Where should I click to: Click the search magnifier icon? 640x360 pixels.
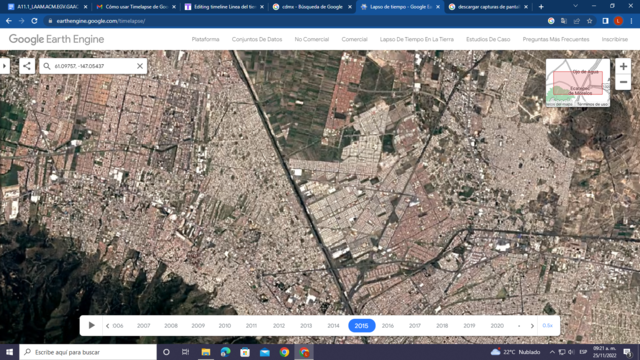click(x=47, y=66)
